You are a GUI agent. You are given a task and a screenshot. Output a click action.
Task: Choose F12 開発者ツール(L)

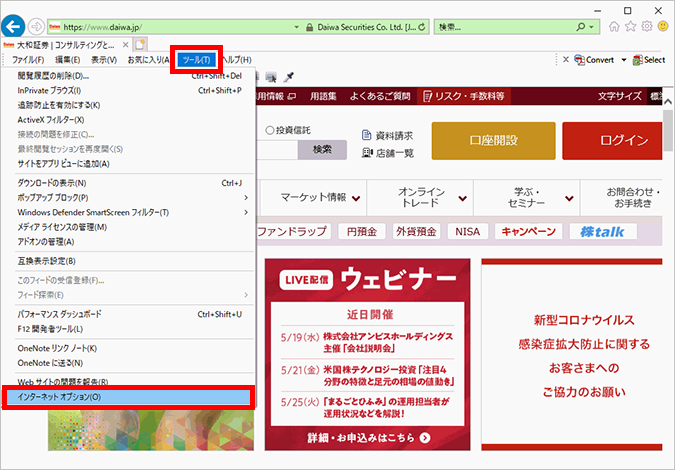(x=129, y=329)
